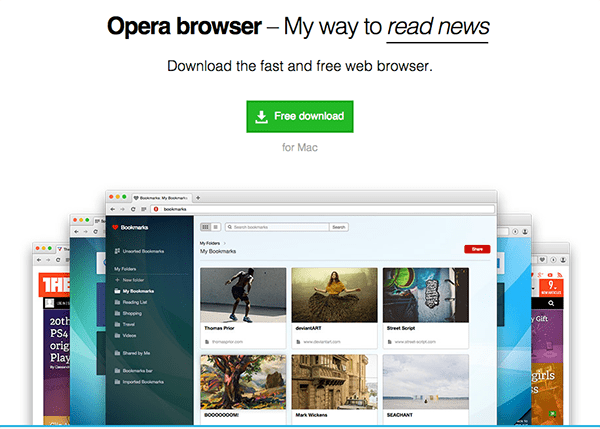This screenshot has height=429, width=600.
Task: Open the SEACHANT bookmark thumbnail
Action: tap(426, 382)
